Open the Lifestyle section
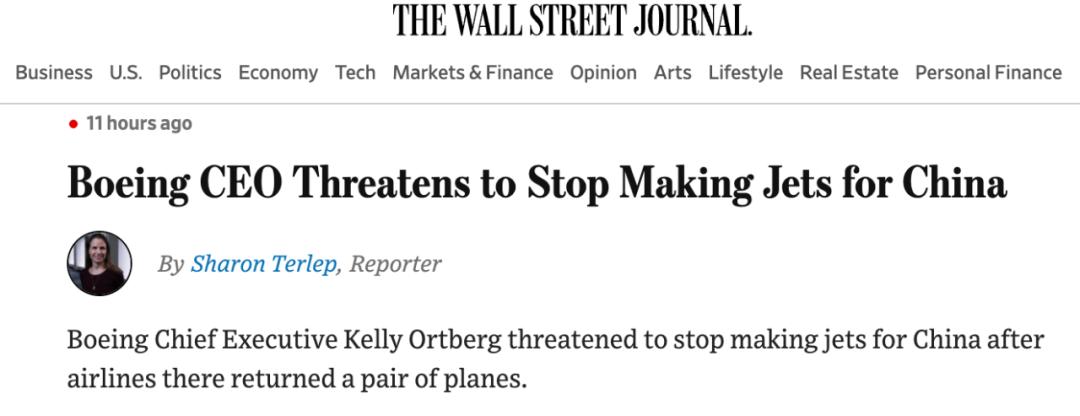Image resolution: width=1080 pixels, height=416 pixels. coord(745,72)
